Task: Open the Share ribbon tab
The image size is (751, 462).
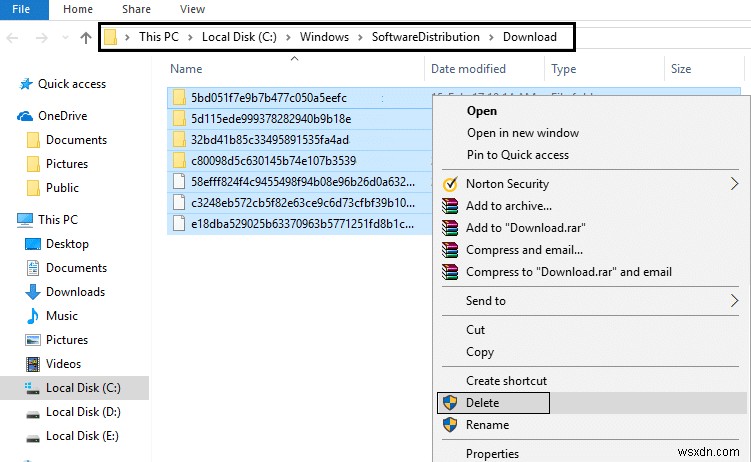Action: pyautogui.click(x=136, y=10)
